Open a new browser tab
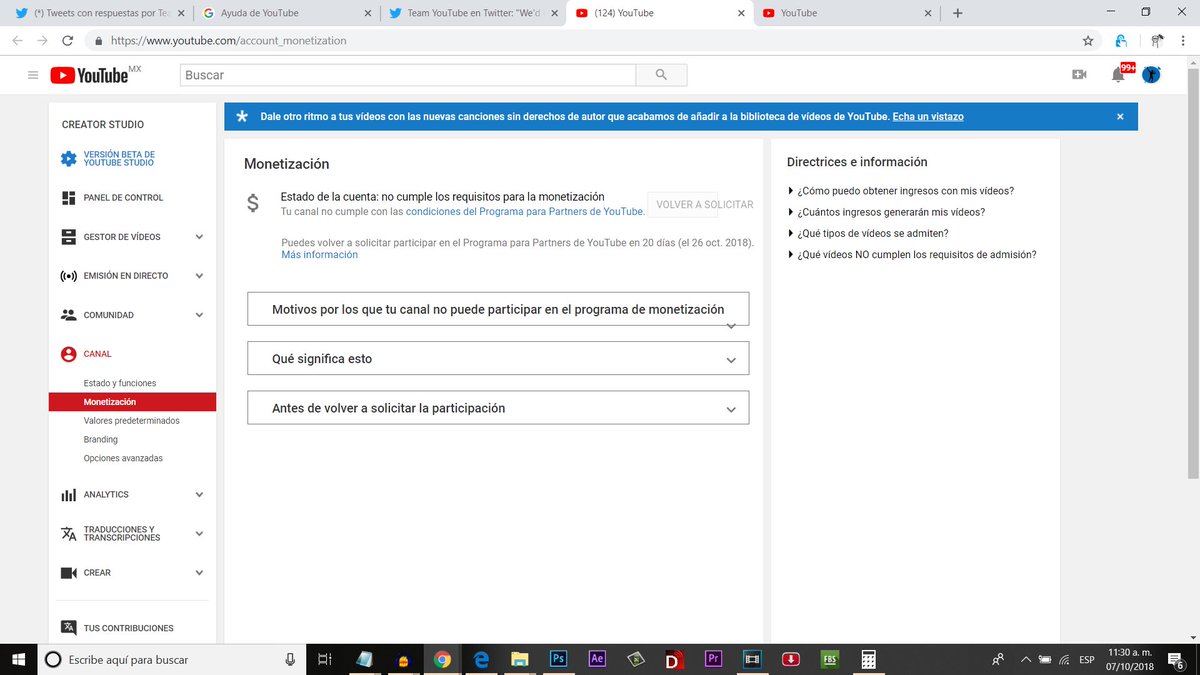This screenshot has width=1200, height=675. click(x=957, y=13)
